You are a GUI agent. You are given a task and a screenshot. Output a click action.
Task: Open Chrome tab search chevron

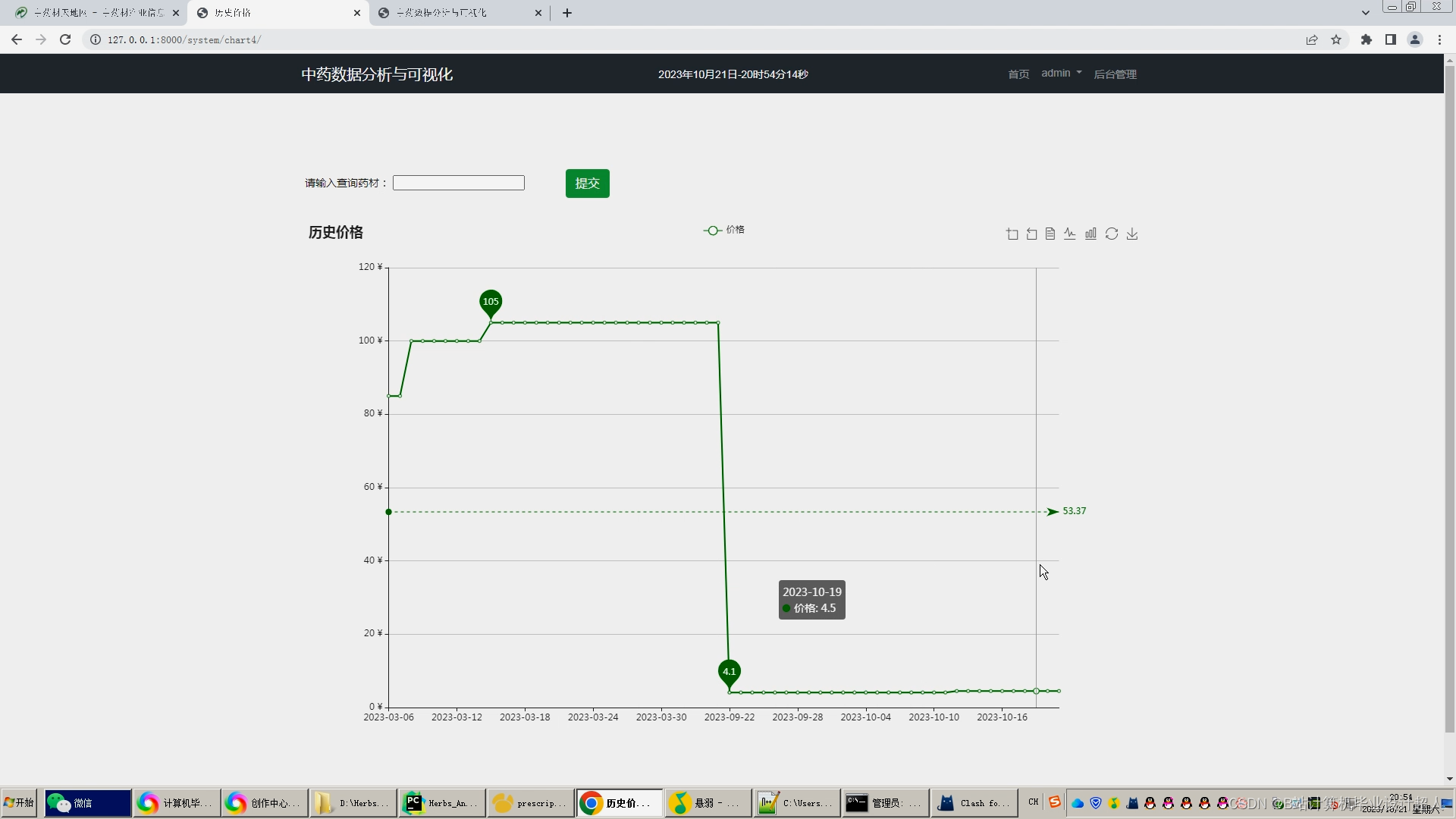1365,13
